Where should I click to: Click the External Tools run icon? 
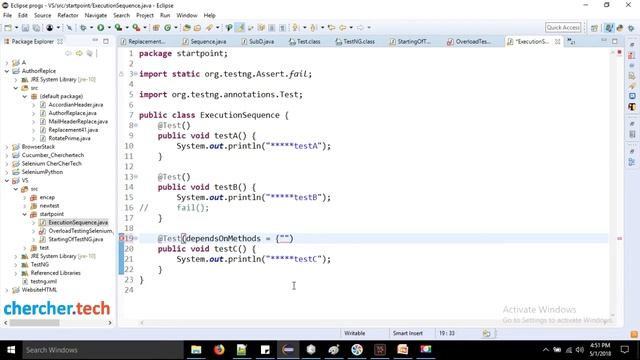(136, 28)
